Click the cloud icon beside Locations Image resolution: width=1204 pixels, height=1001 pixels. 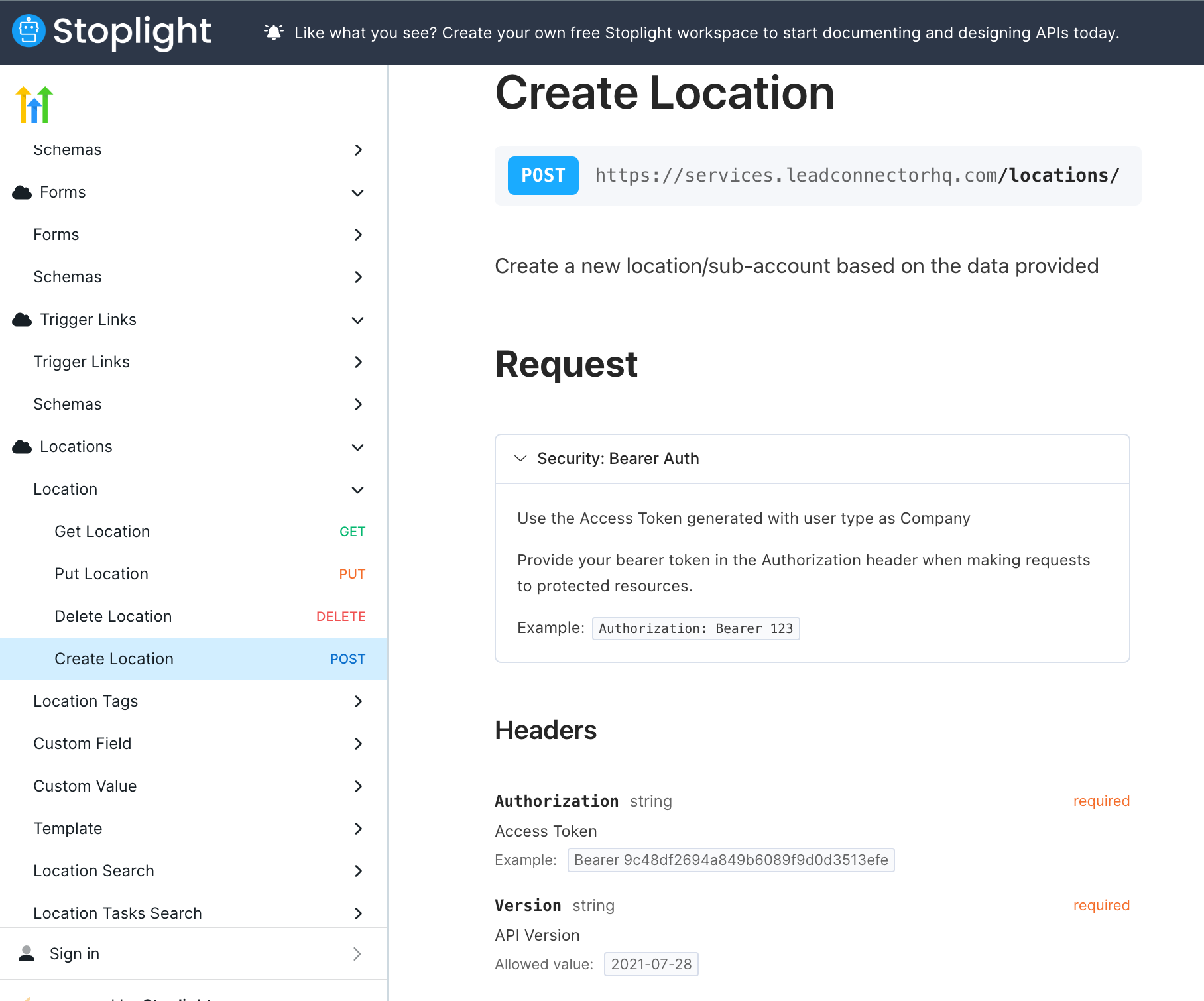22,447
